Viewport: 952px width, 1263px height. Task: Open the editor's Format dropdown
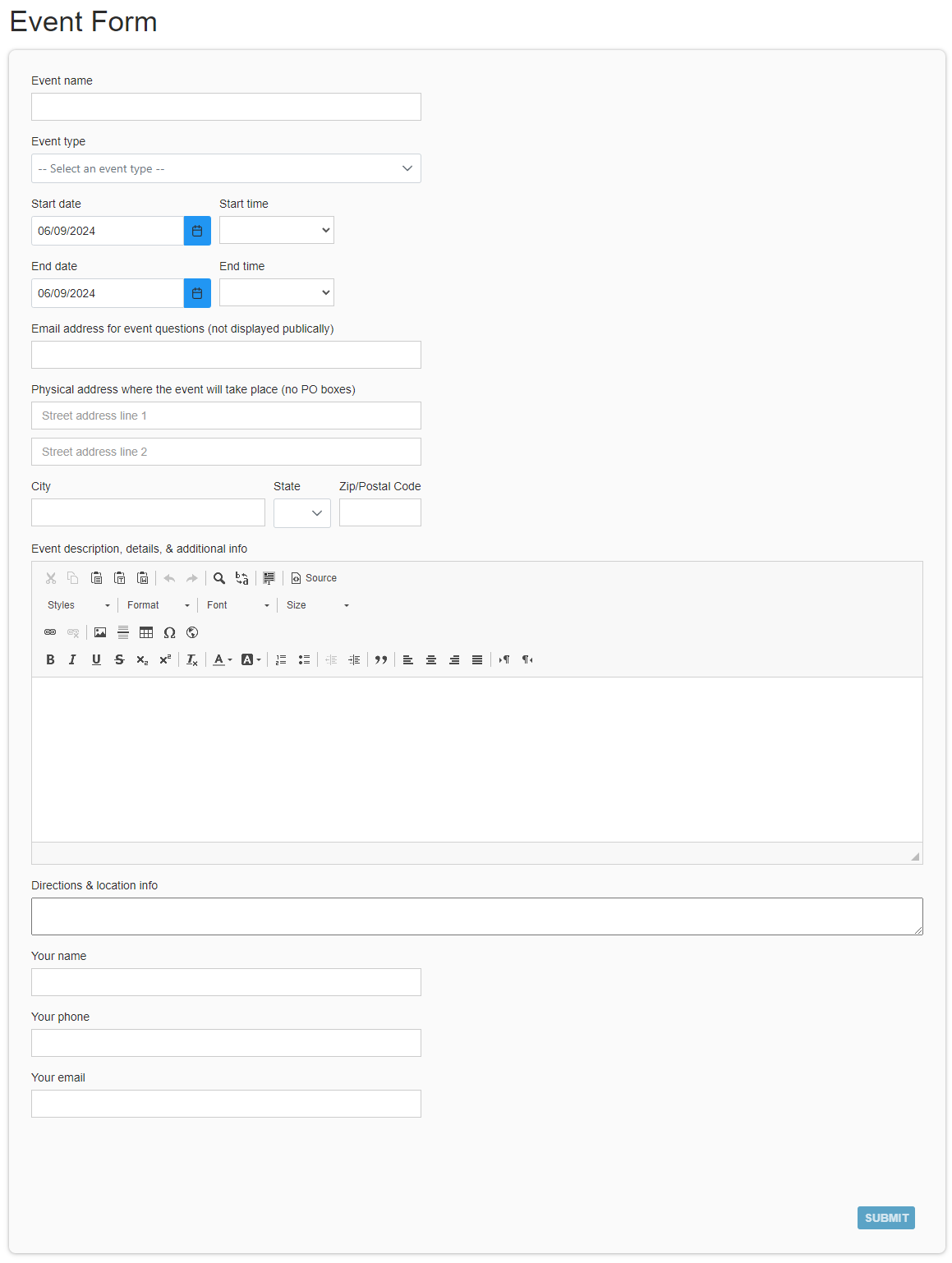point(159,605)
